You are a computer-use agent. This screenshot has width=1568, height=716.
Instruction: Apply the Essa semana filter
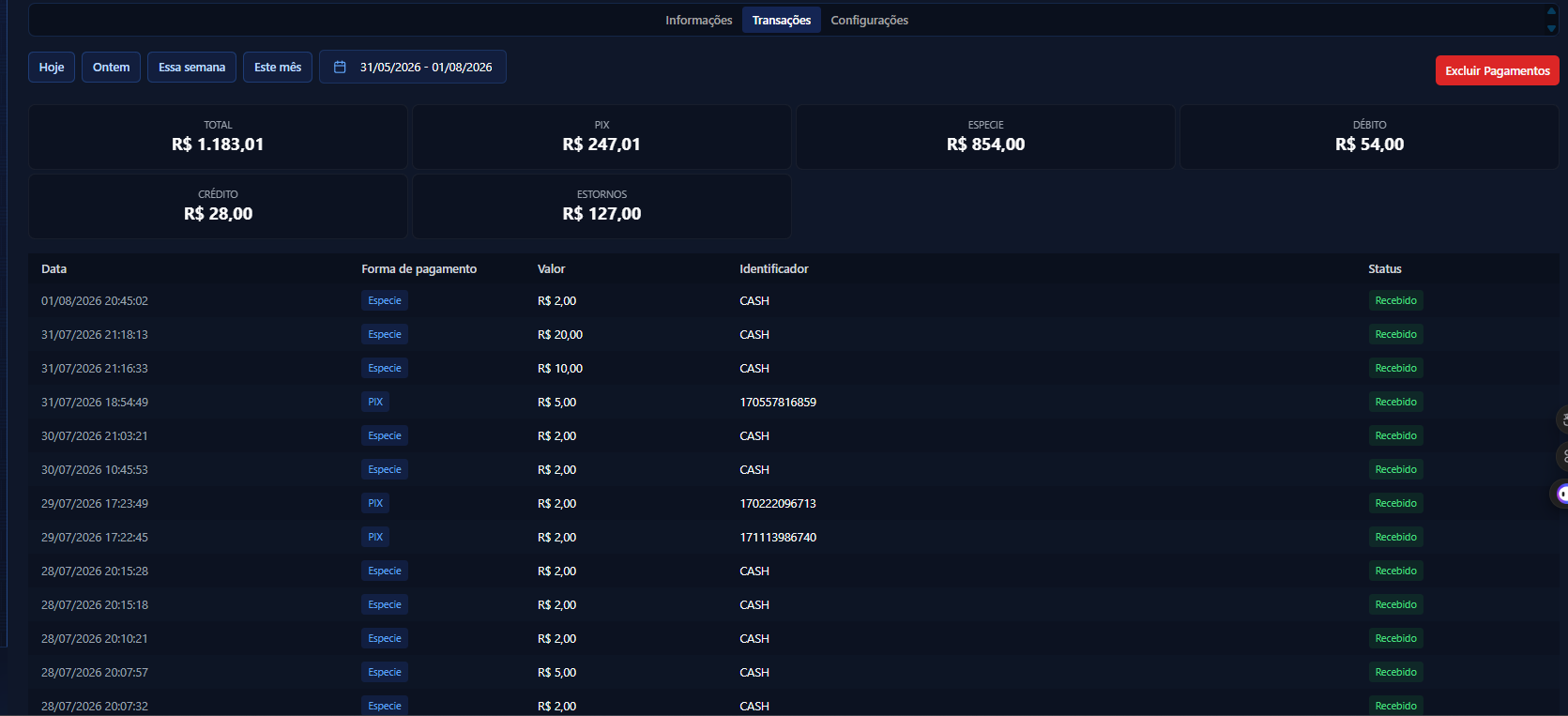[x=191, y=67]
